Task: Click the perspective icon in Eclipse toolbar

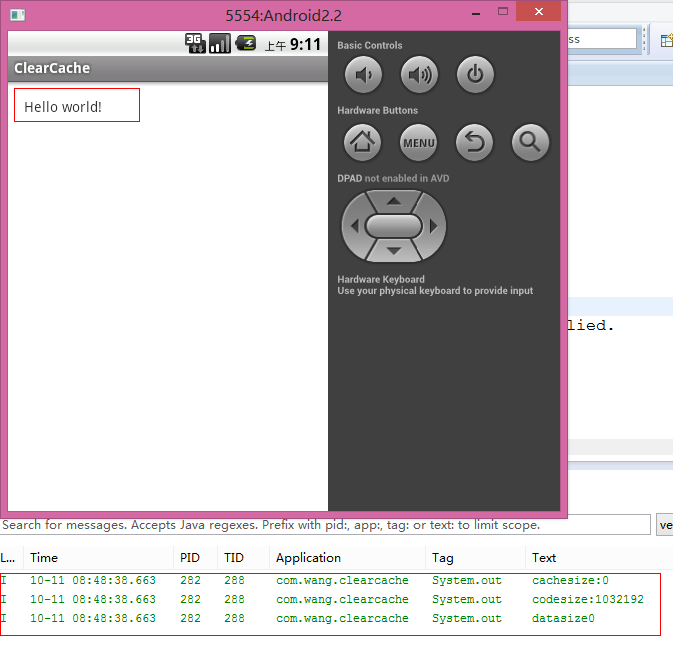Action: (x=667, y=40)
